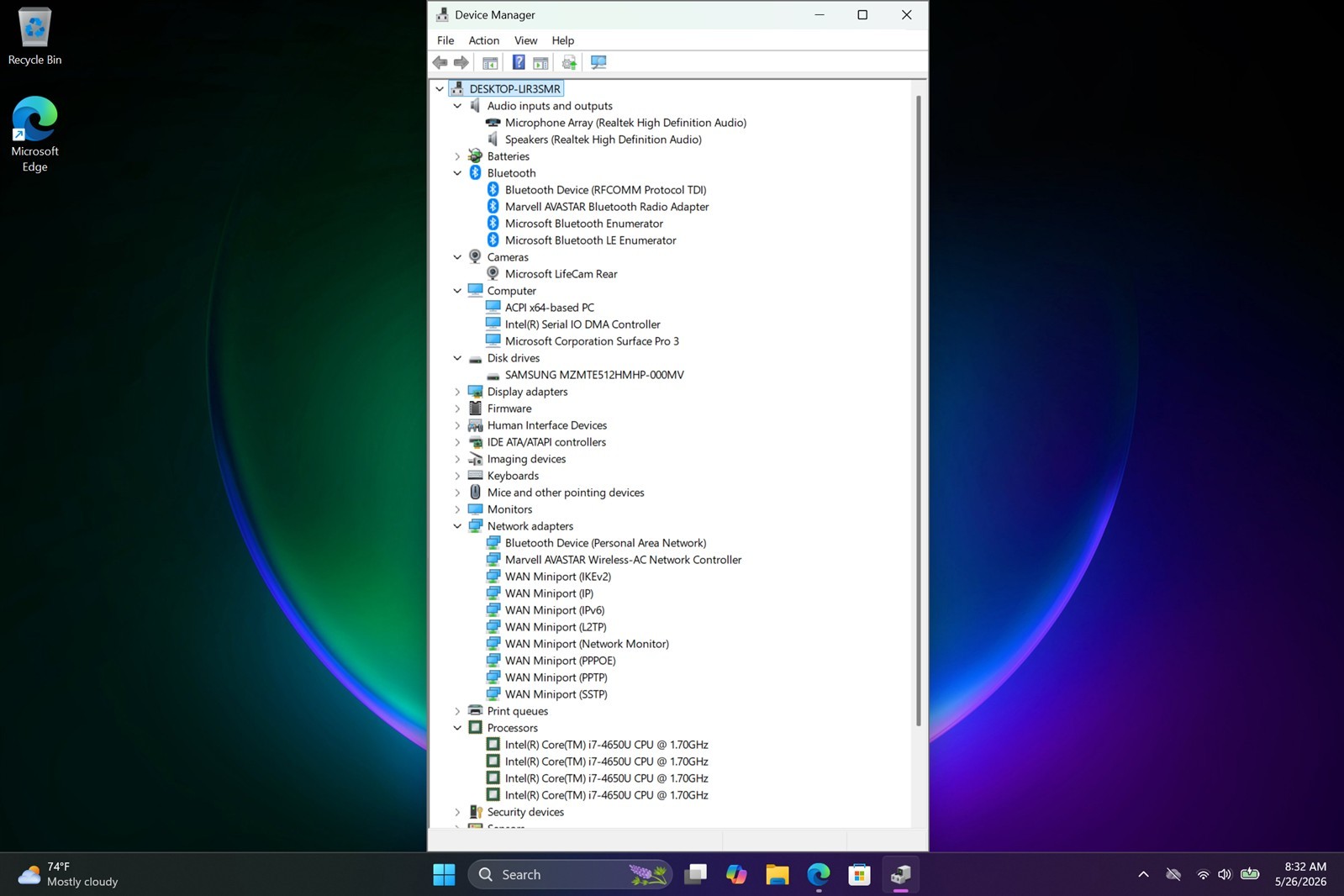This screenshot has height=896, width=1344.
Task: Click the Device Manager vertical scrollbar
Action: coord(918,410)
